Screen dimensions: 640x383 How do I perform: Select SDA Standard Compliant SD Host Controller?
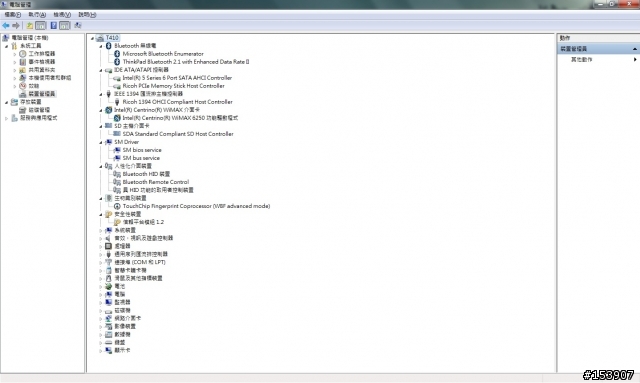tap(178, 134)
